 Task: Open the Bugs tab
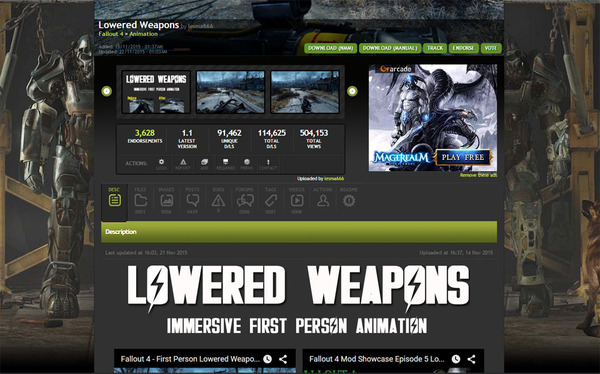218,200
